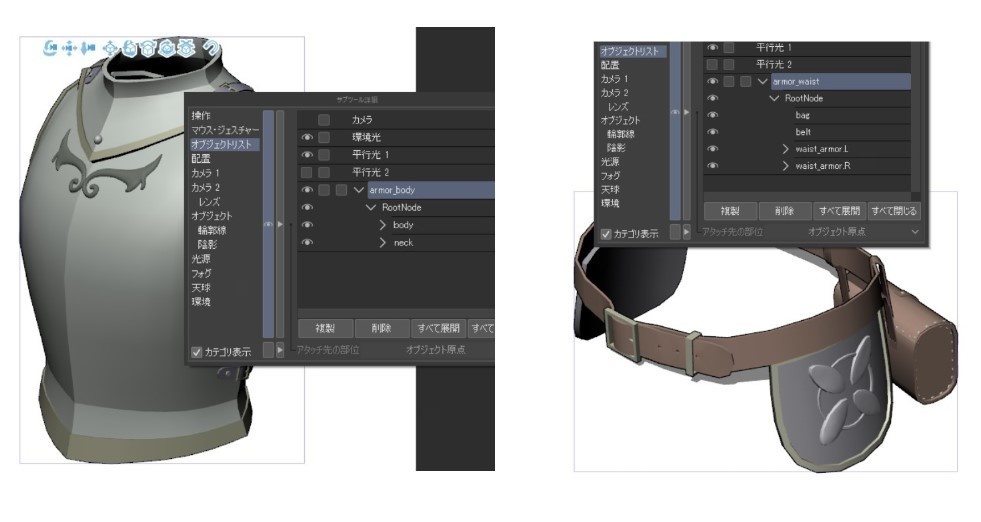The height and width of the screenshot is (522, 981).
Task: Click すべて閉じる button in right panel
Action: 894,211
